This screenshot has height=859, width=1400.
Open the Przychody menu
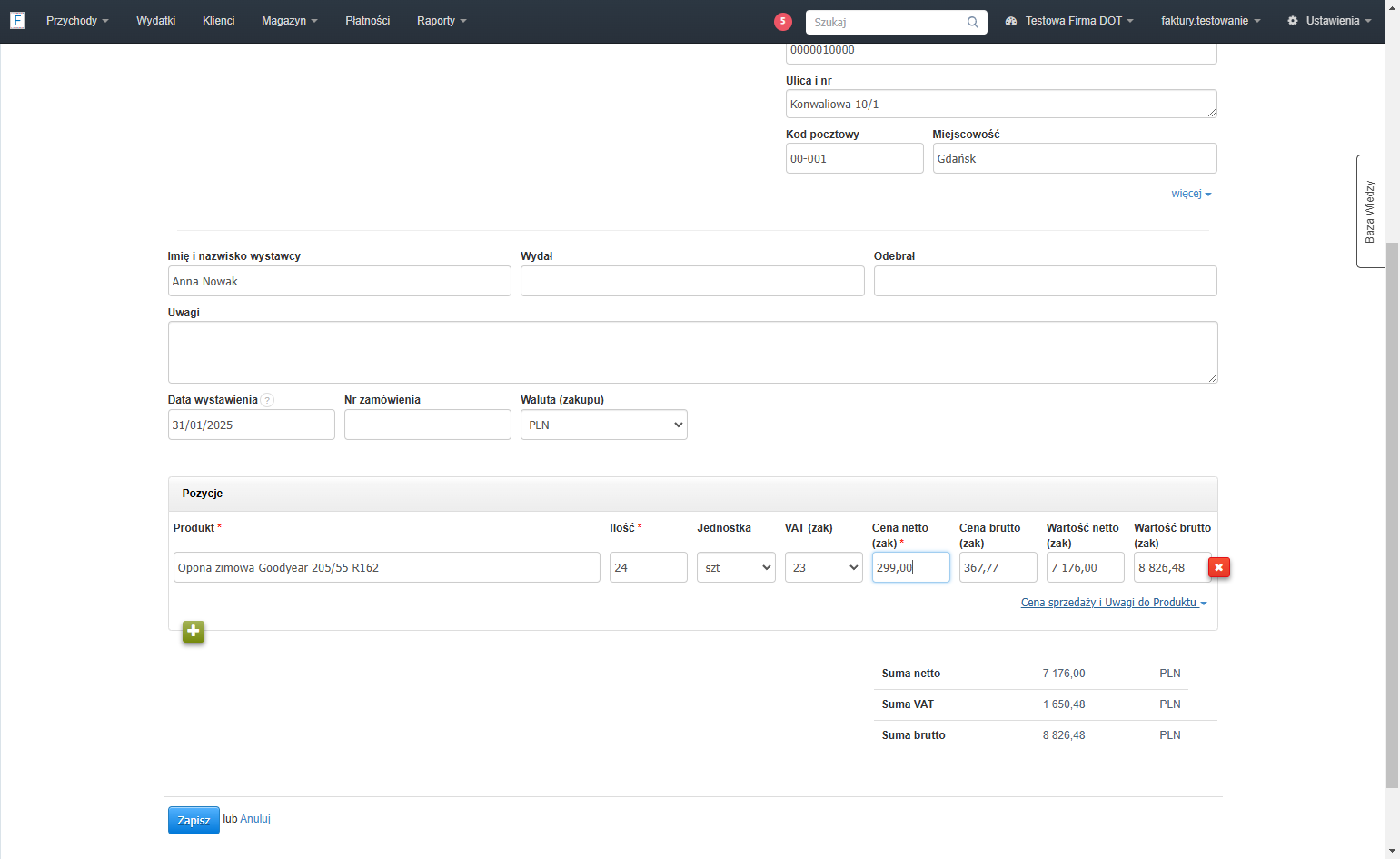tap(77, 21)
